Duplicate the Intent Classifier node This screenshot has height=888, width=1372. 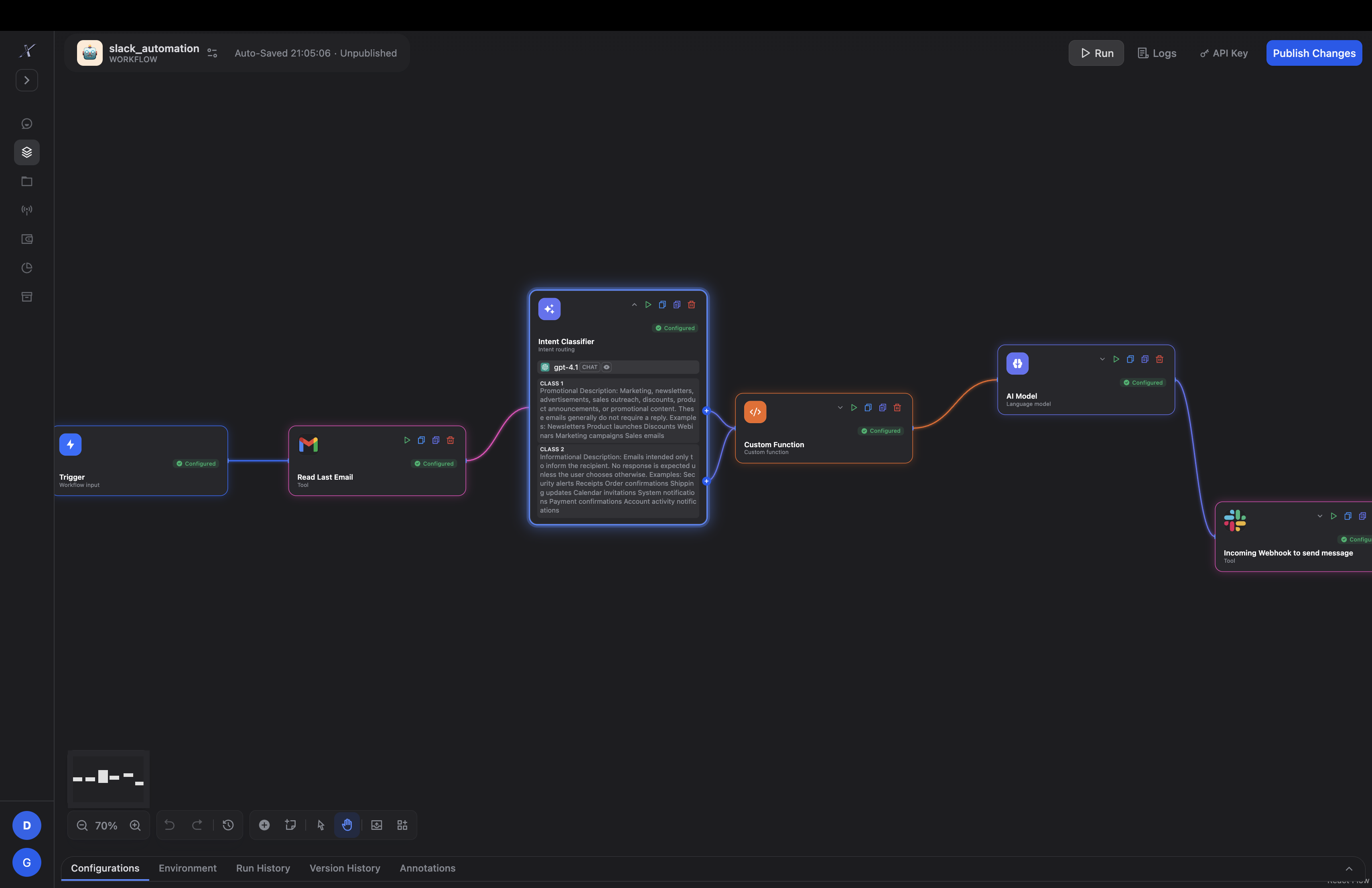click(677, 305)
